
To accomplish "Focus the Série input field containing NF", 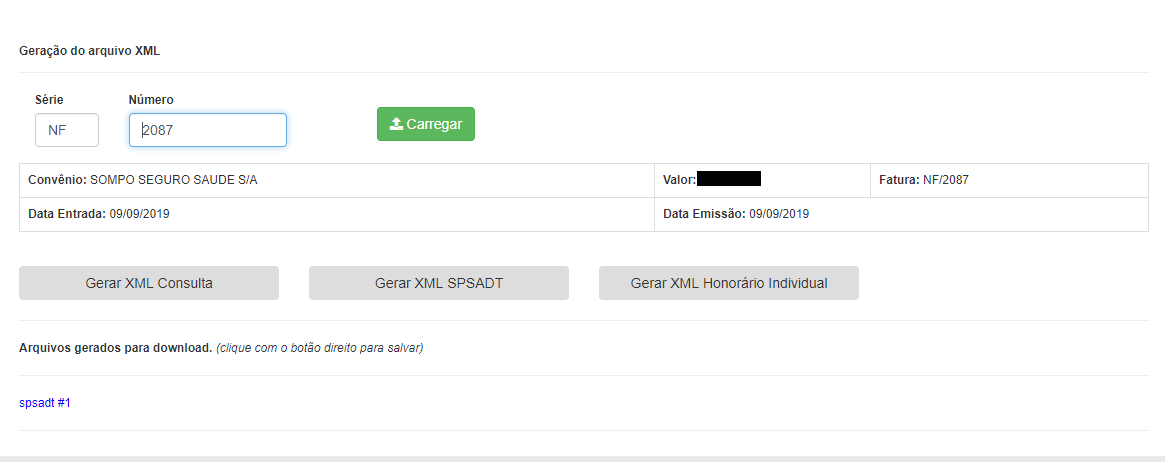I will (67, 130).
